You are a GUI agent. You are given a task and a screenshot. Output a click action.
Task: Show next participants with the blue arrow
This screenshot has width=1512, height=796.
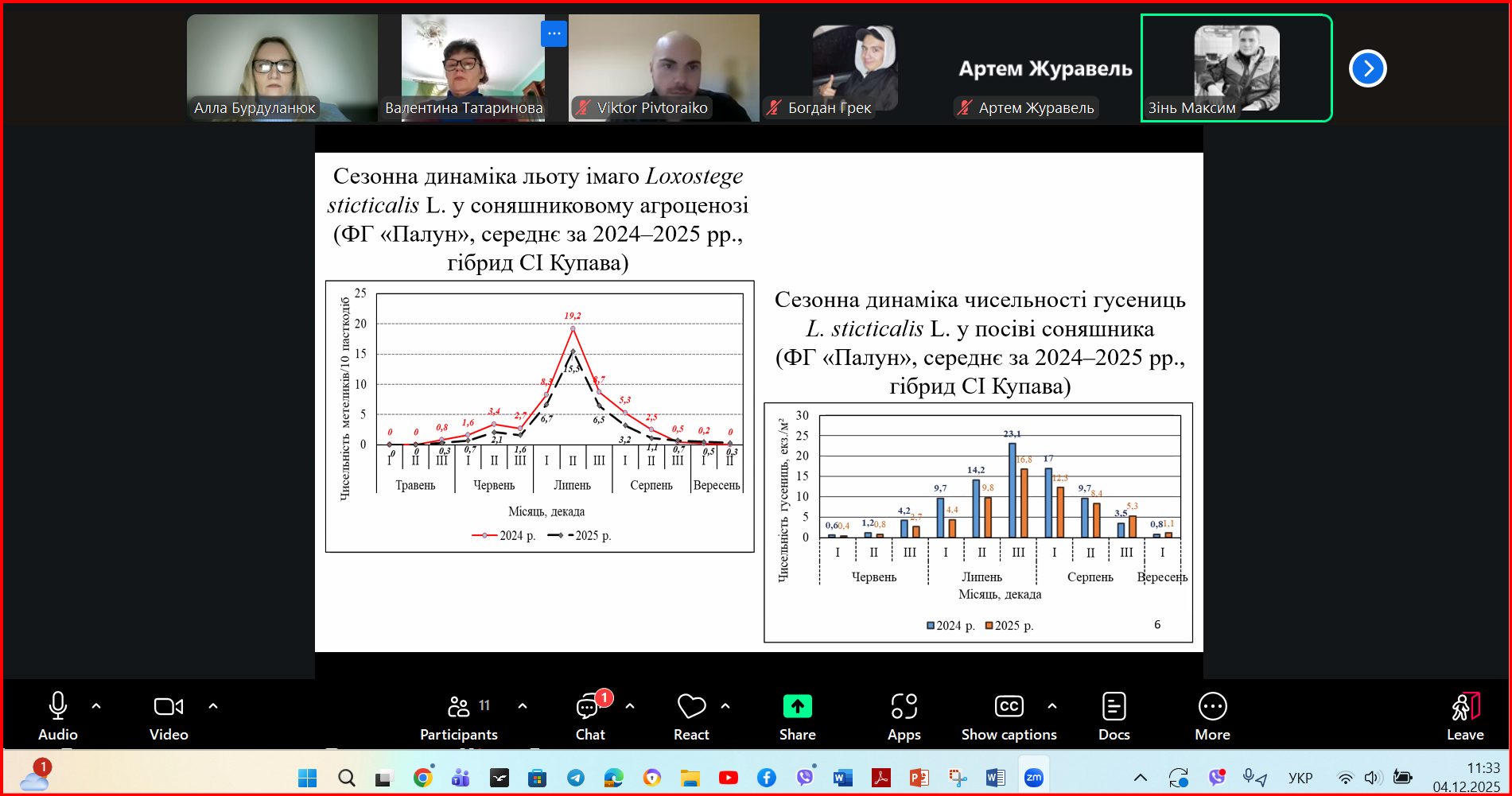click(x=1367, y=68)
